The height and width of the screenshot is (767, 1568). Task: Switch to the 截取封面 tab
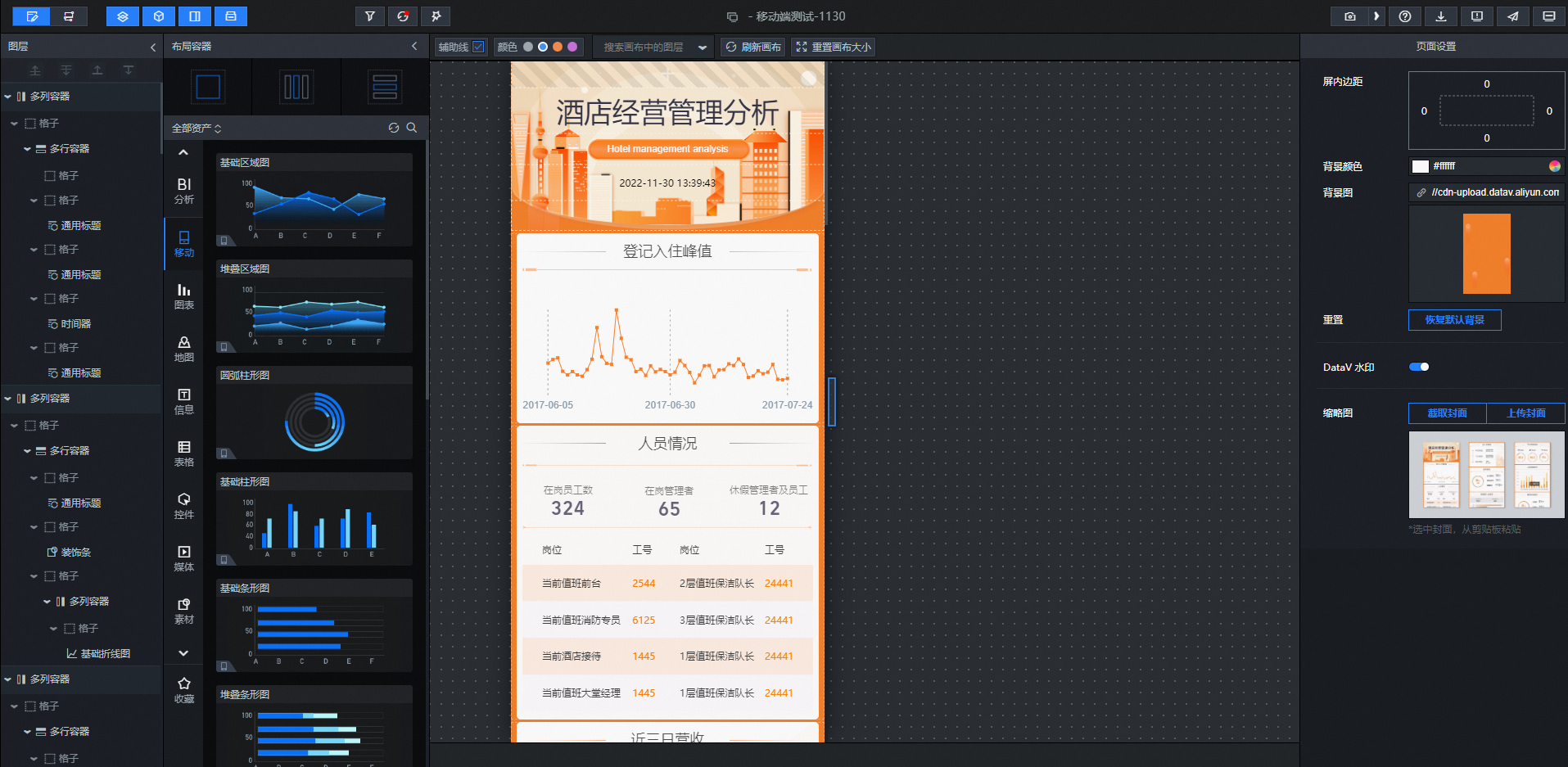[x=1448, y=413]
